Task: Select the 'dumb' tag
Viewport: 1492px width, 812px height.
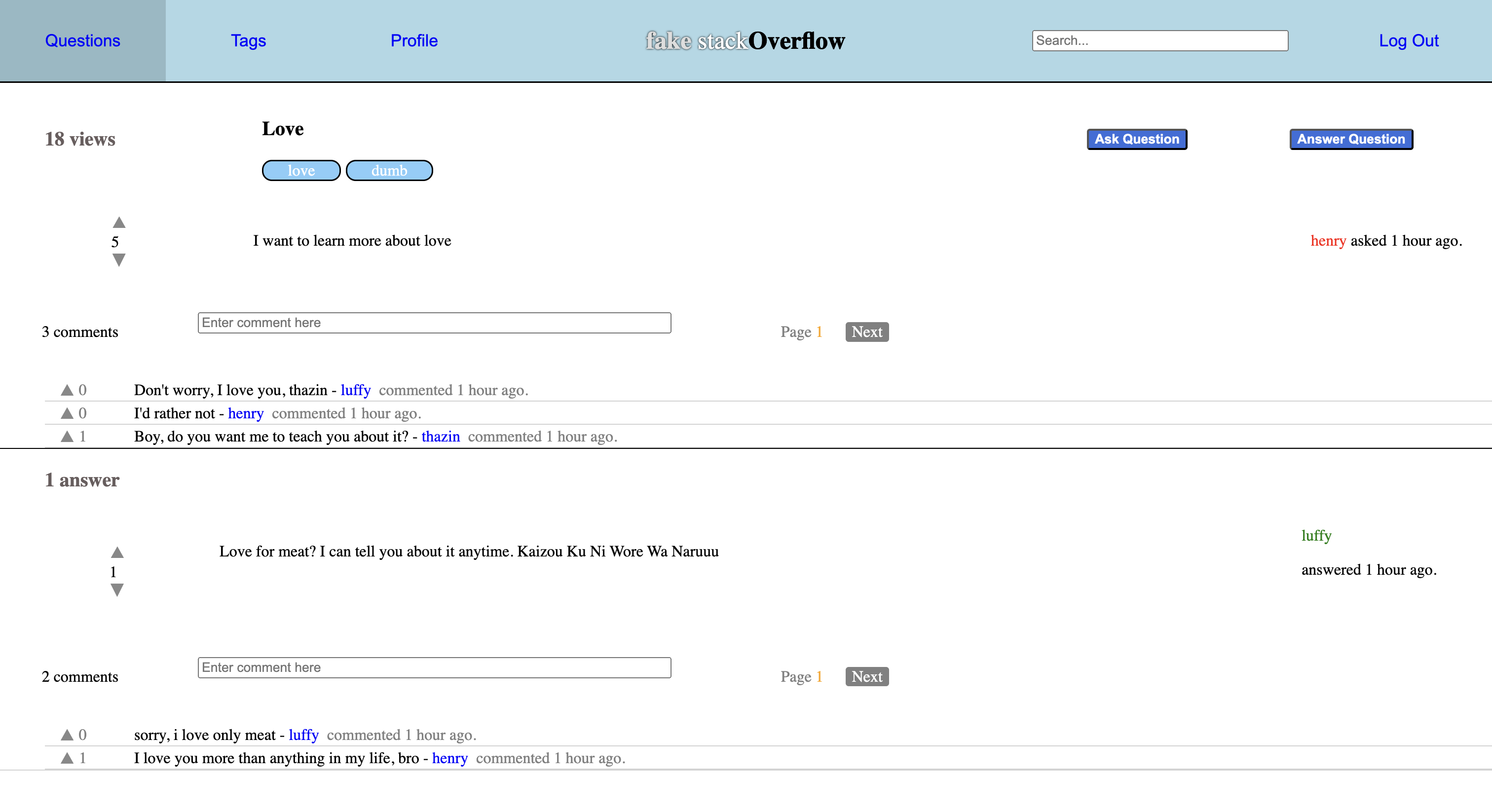Action: click(x=389, y=170)
